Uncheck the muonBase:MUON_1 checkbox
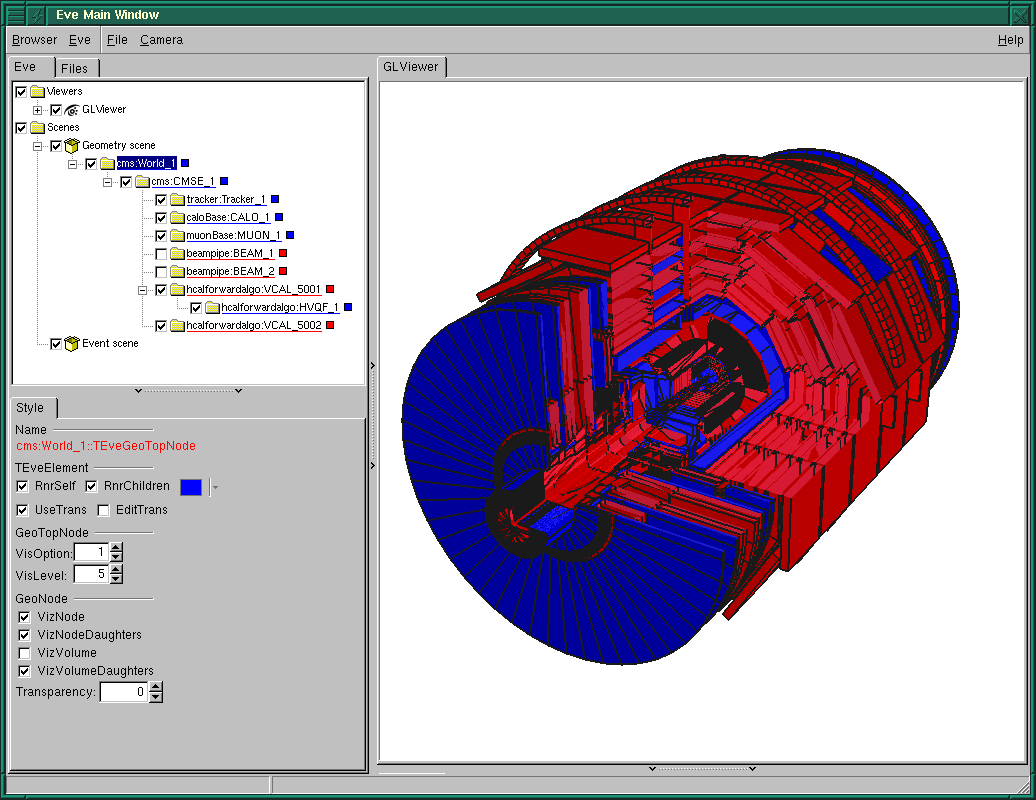1036x800 pixels. tap(161, 236)
